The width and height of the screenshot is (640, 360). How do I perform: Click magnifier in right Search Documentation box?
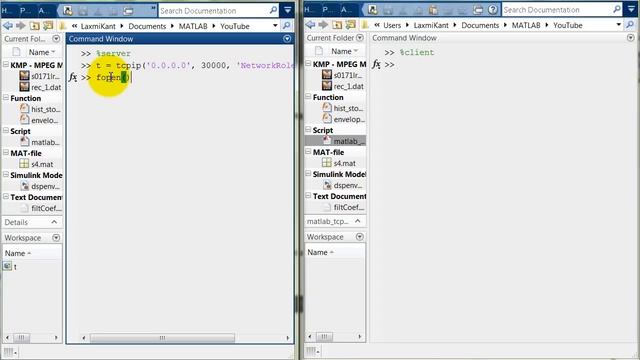pyautogui.click(x=617, y=9)
